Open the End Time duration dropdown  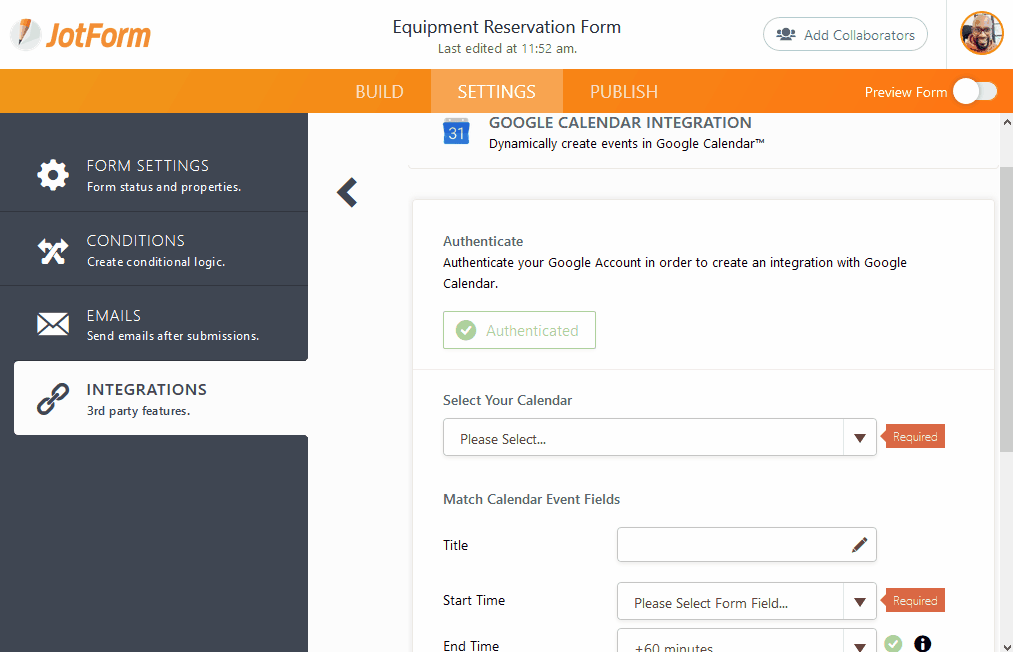pyautogui.click(x=746, y=644)
